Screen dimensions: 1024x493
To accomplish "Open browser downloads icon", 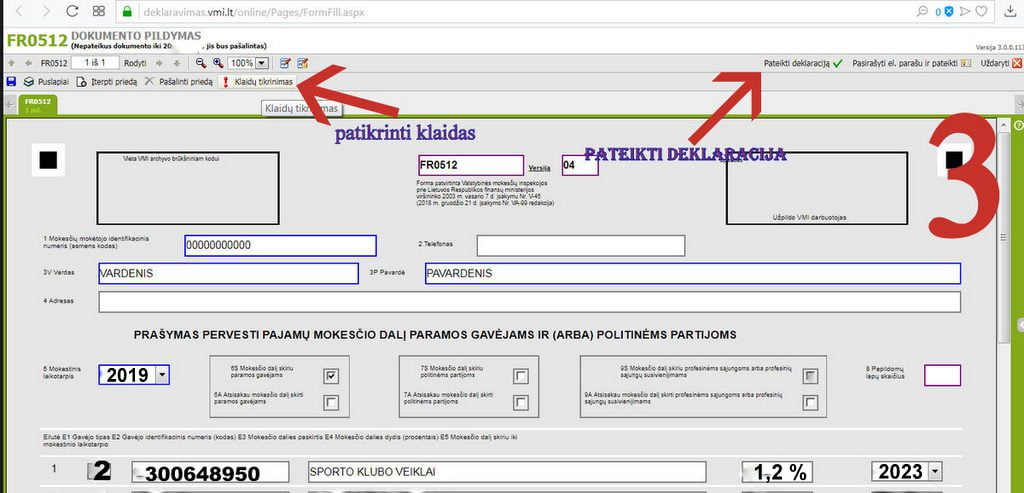I will pos(1008,11).
